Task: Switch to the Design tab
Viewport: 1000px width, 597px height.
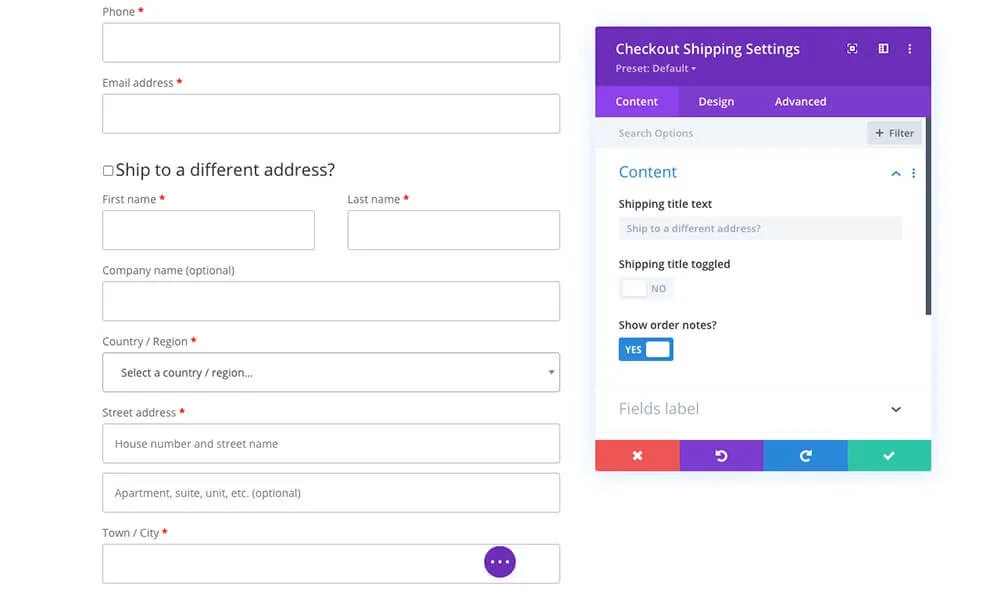Action: (x=716, y=101)
